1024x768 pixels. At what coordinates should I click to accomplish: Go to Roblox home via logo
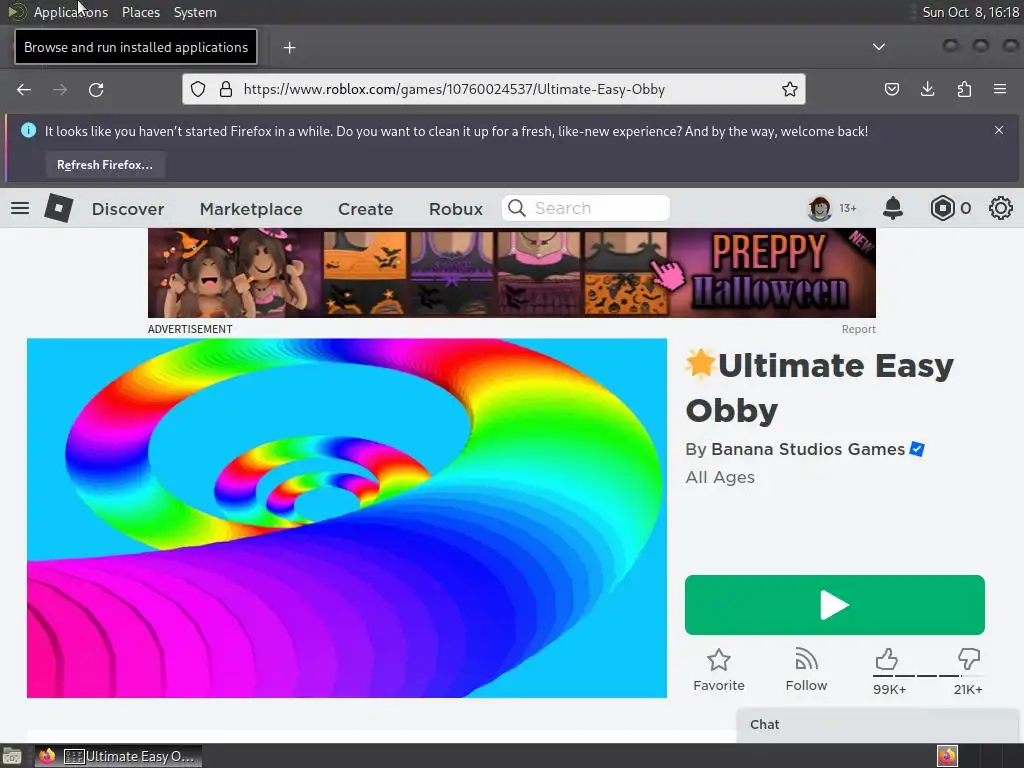point(58,208)
